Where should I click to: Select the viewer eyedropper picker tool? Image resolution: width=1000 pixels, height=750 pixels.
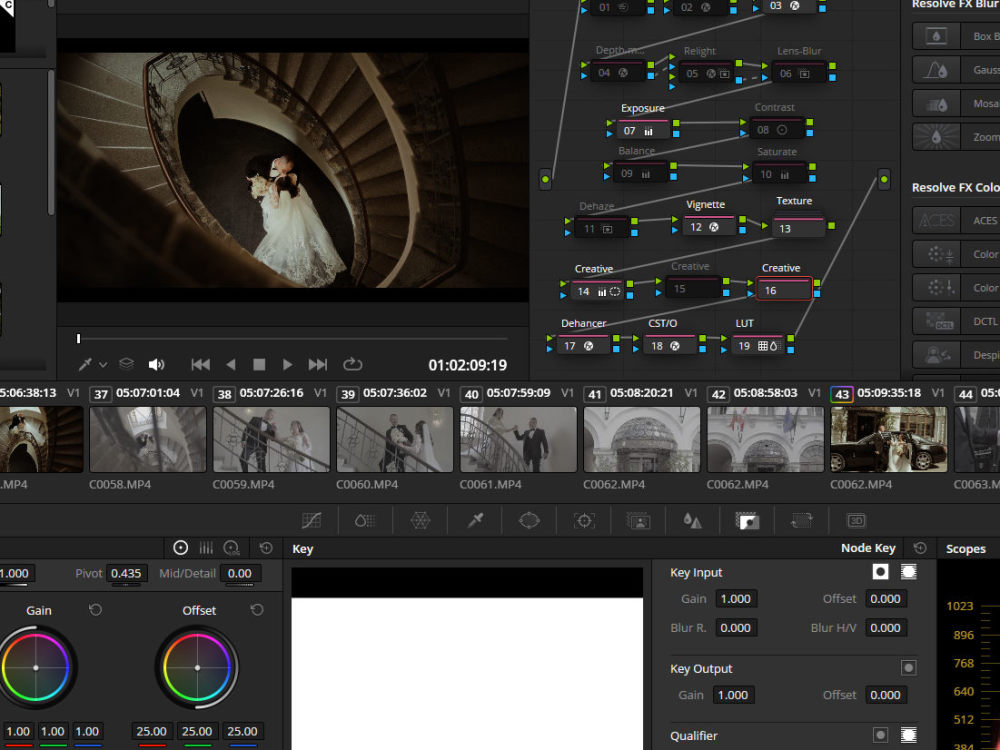coord(84,364)
